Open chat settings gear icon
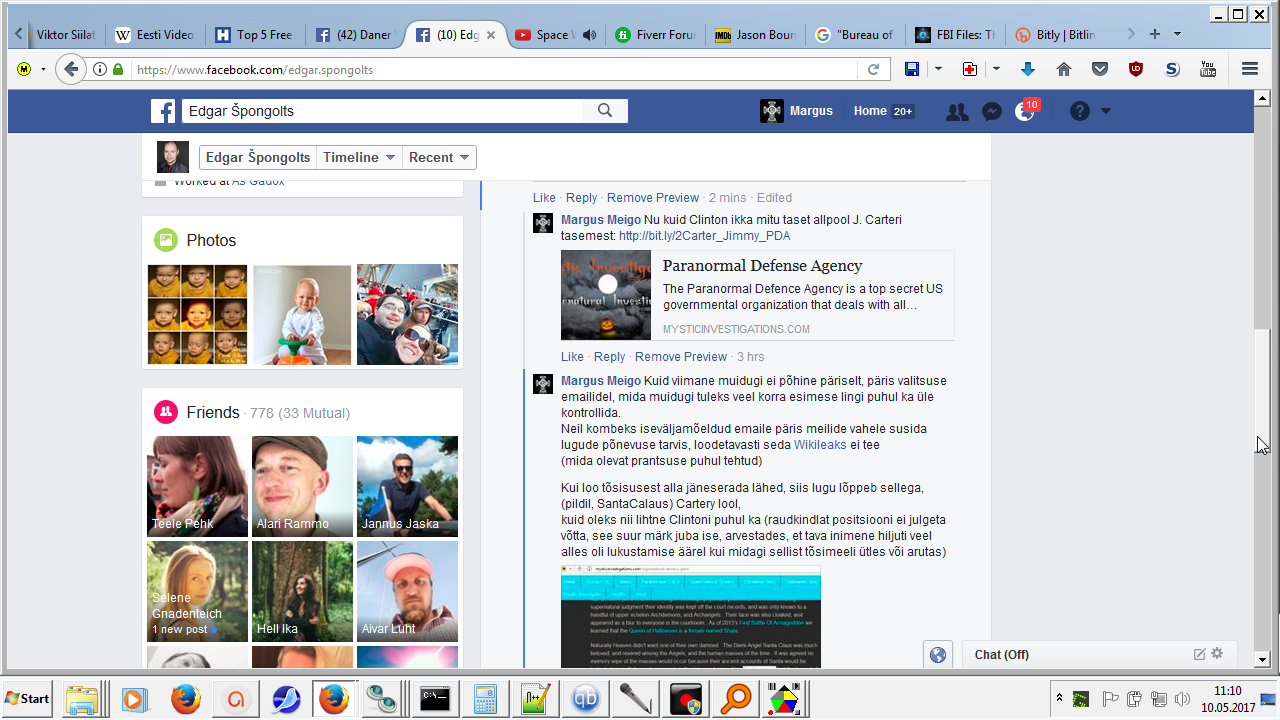This screenshot has width=1280, height=720. point(1217,654)
